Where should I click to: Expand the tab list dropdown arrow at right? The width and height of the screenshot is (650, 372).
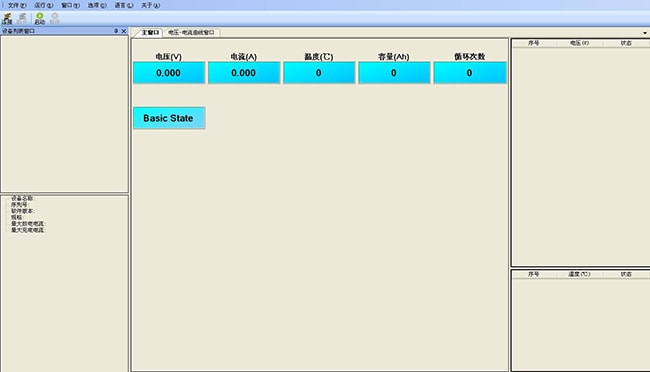(645, 33)
